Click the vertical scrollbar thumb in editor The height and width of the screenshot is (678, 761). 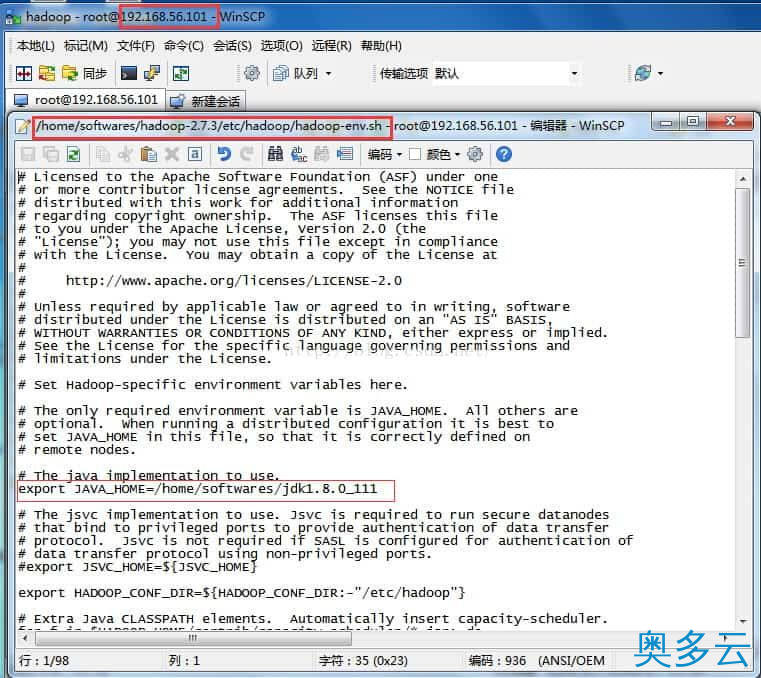pos(742,263)
